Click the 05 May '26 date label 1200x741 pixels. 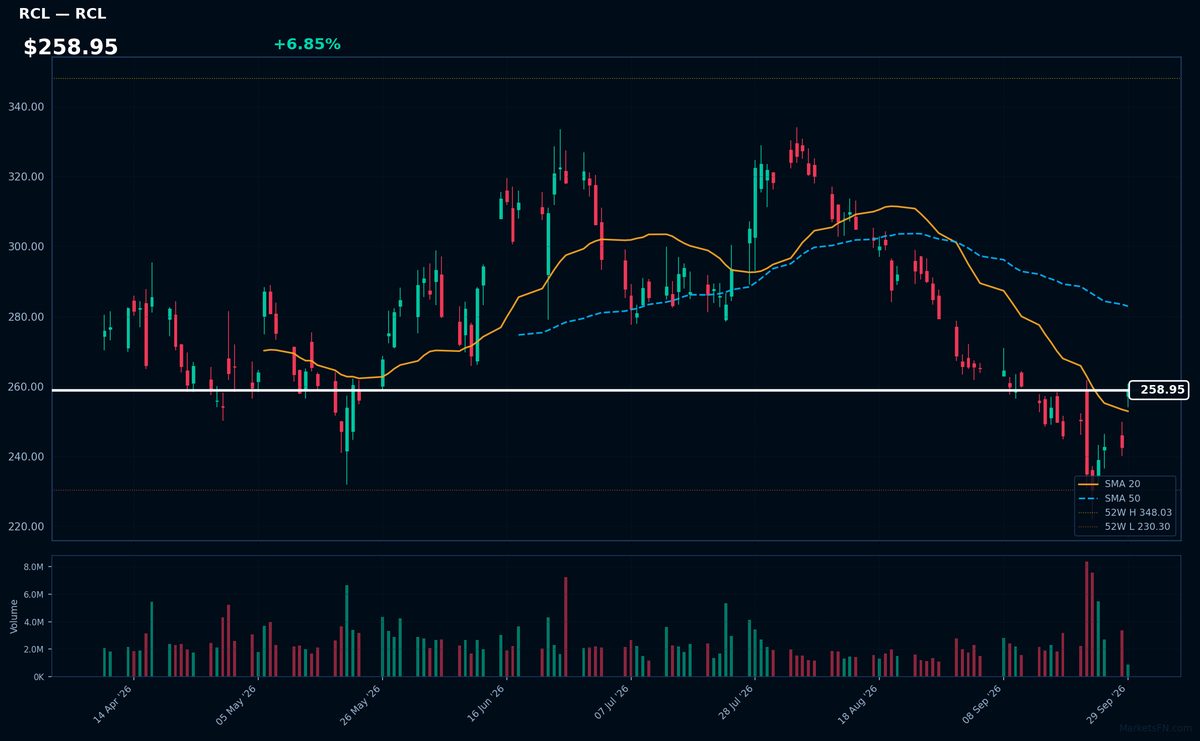238,704
